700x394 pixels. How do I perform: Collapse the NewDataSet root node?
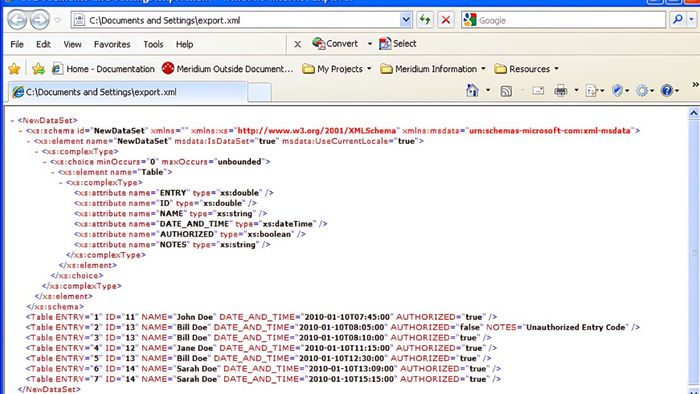coord(12,120)
